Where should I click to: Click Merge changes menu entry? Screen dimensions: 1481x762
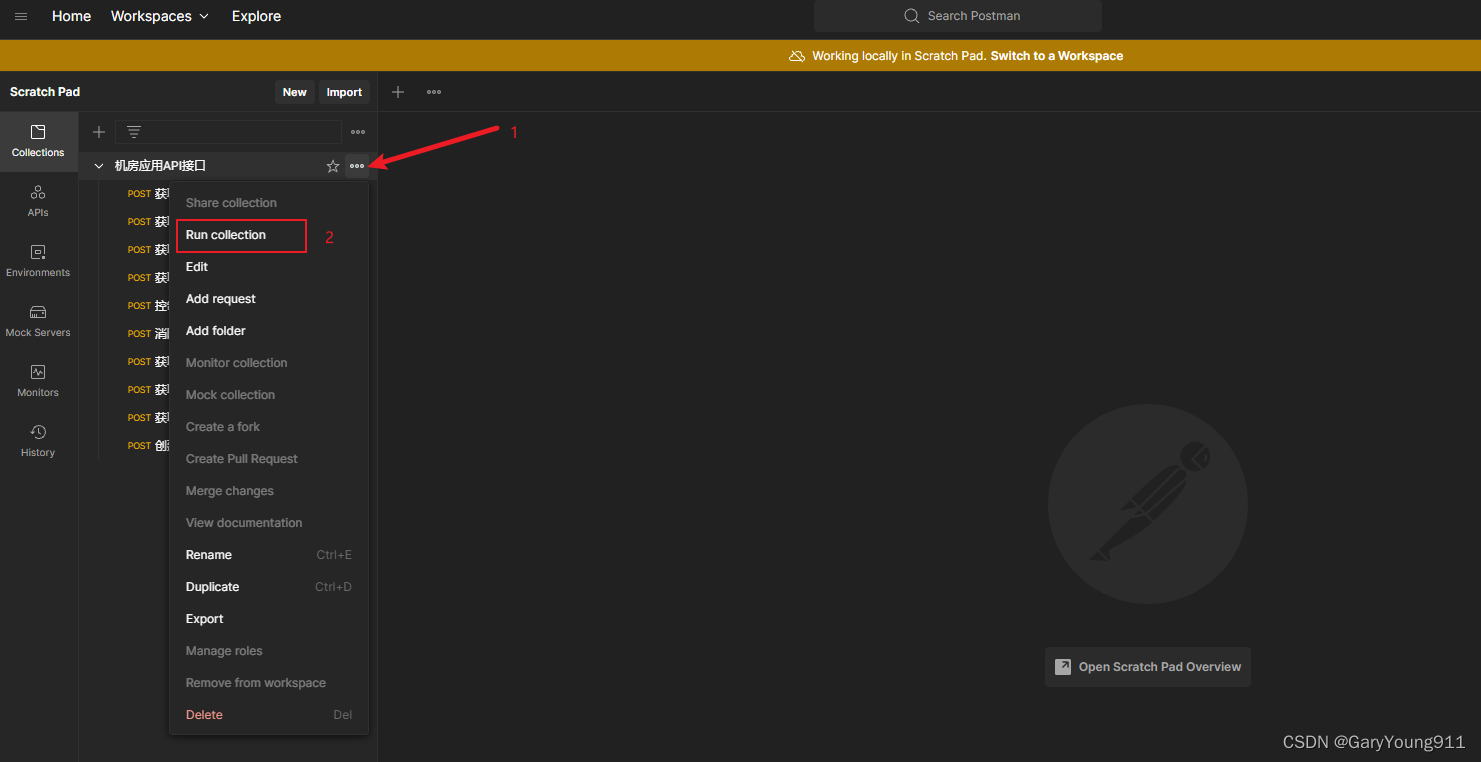pyautogui.click(x=269, y=491)
